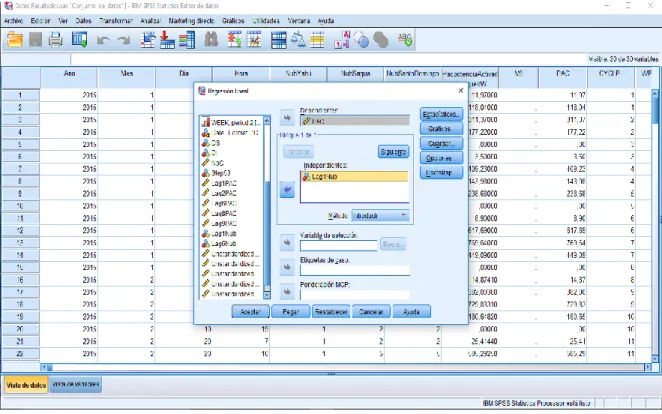The image size is (662, 414).
Task: Switch to the Vista de variables tab
Action: tap(76, 384)
